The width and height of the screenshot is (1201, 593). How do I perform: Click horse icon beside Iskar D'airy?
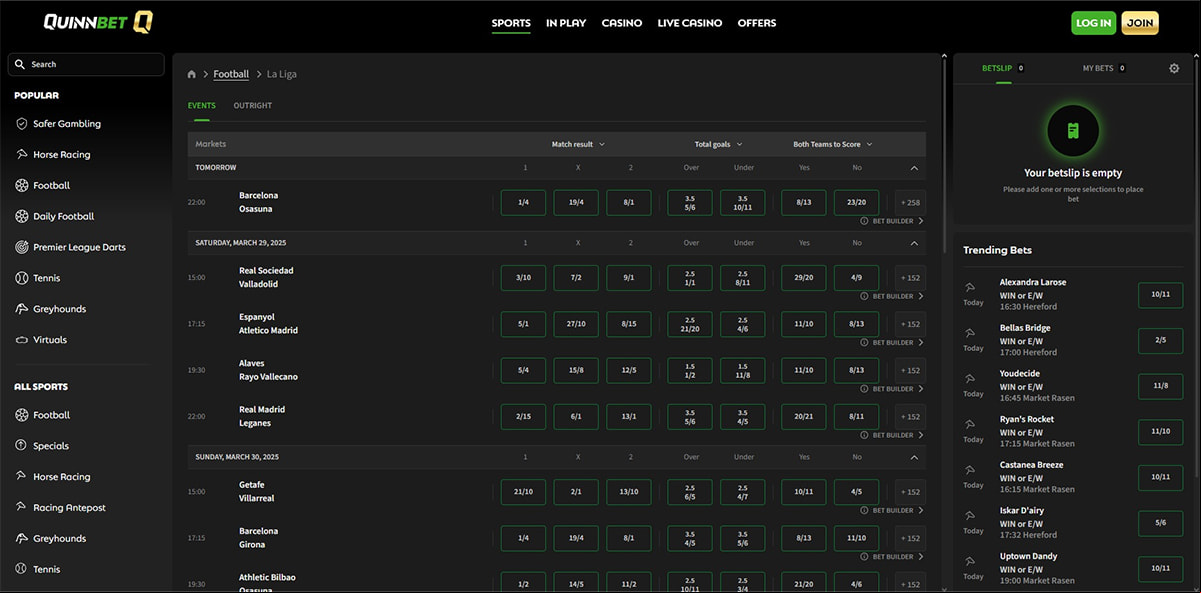(x=970, y=516)
